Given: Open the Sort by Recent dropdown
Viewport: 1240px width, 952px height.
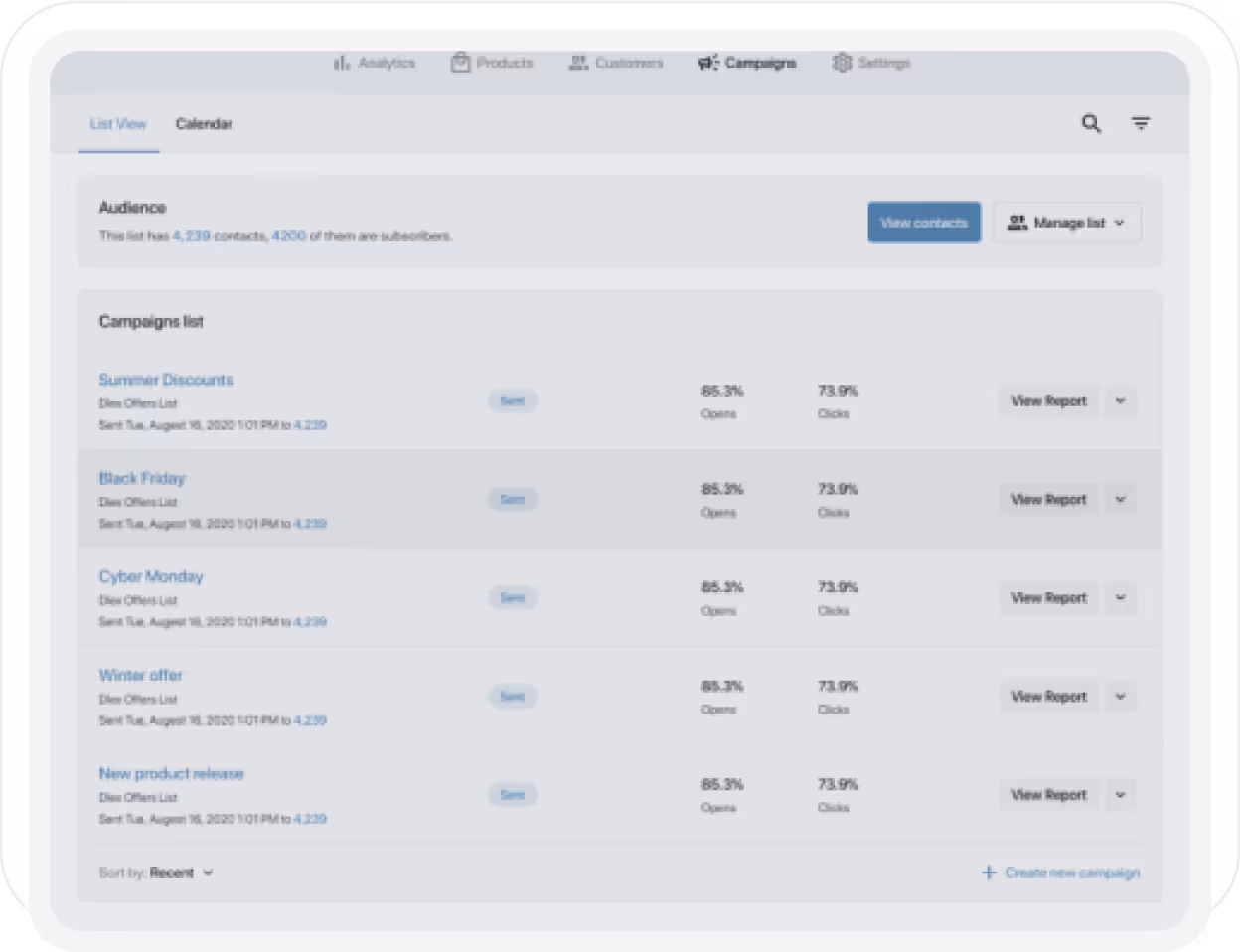Looking at the screenshot, I should pyautogui.click(x=180, y=872).
